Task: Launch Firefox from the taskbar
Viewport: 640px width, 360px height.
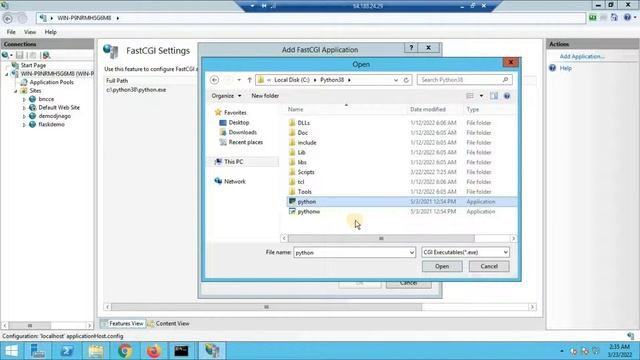Action: pos(154,351)
